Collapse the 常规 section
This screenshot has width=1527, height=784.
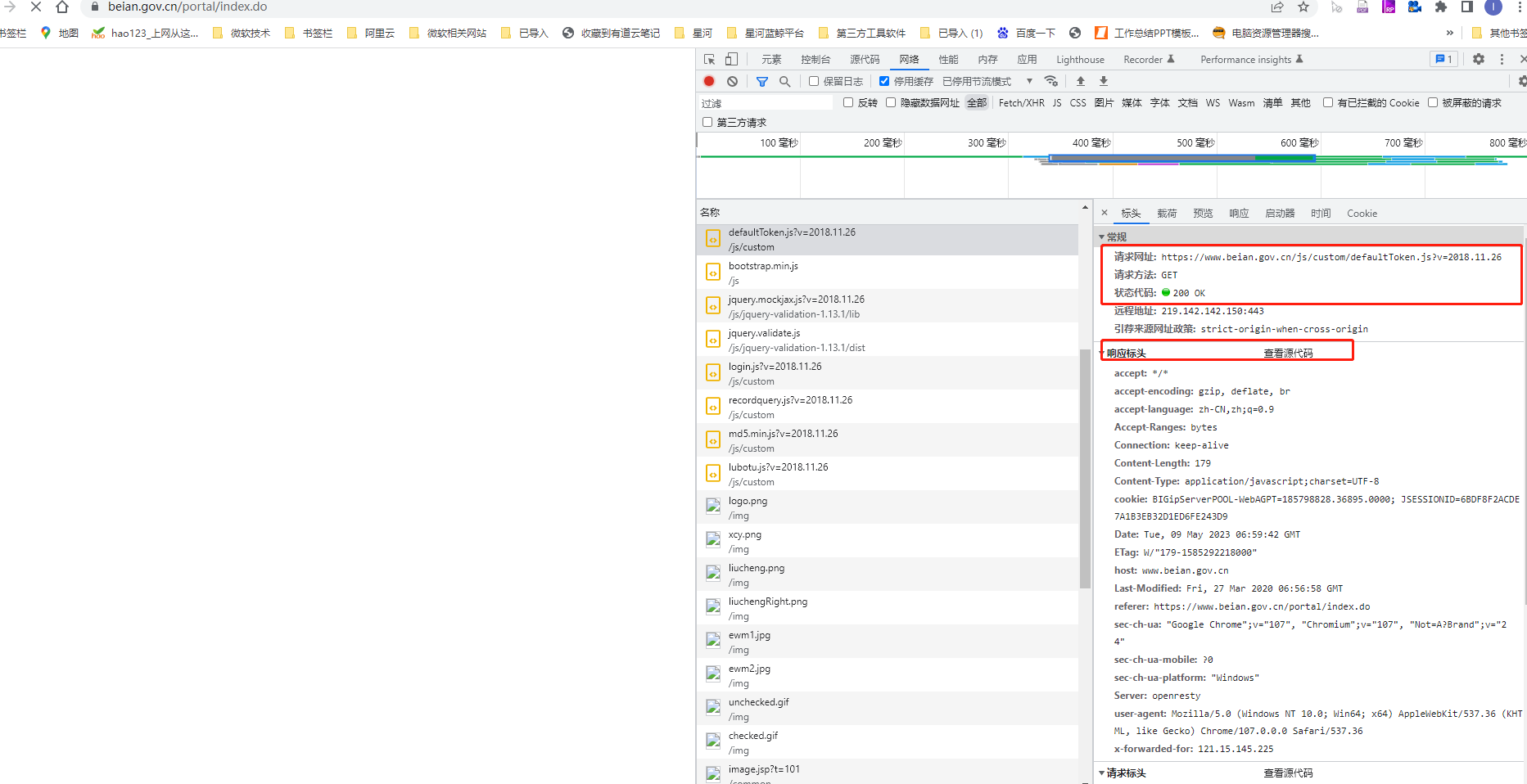tap(1102, 237)
